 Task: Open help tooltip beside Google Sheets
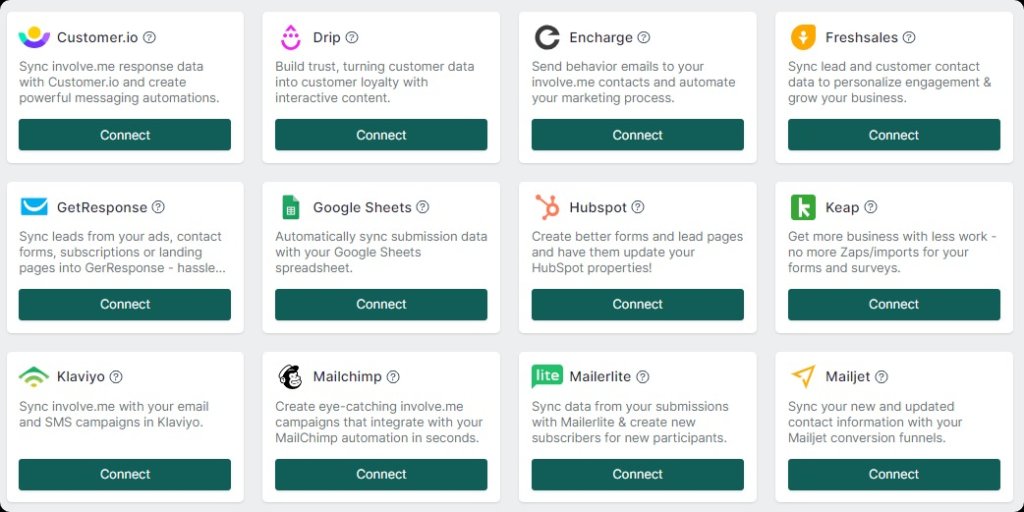click(x=423, y=207)
